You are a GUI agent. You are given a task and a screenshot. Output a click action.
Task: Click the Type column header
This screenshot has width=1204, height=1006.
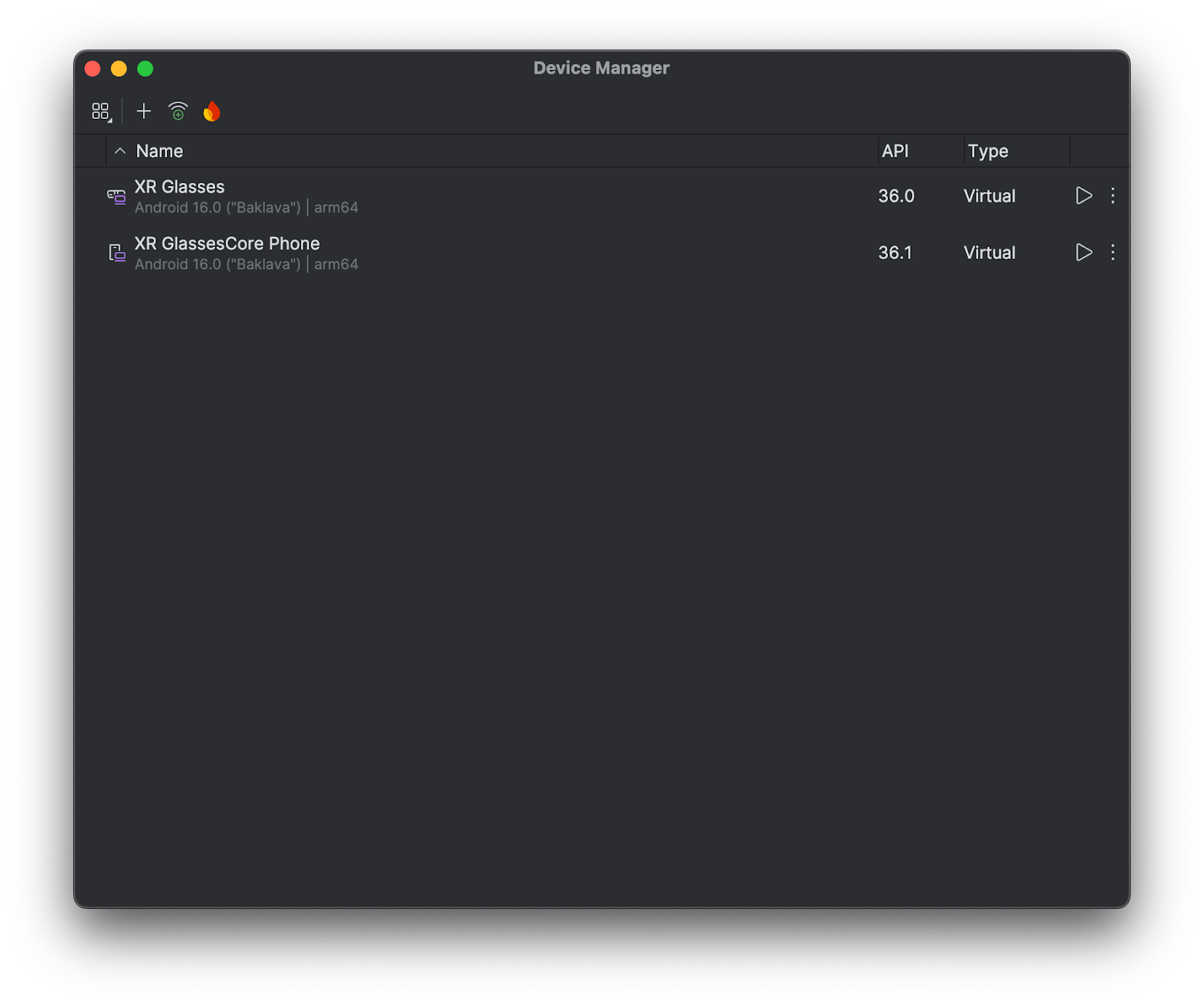coord(988,150)
